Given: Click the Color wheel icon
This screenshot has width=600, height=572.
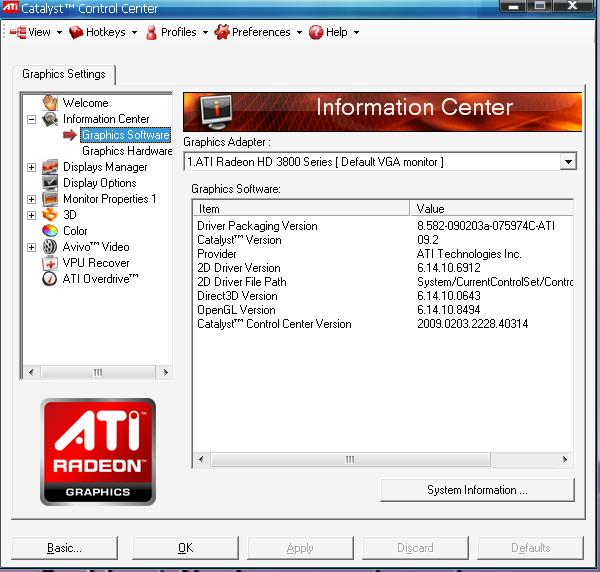Looking at the screenshot, I should pyautogui.click(x=50, y=231).
